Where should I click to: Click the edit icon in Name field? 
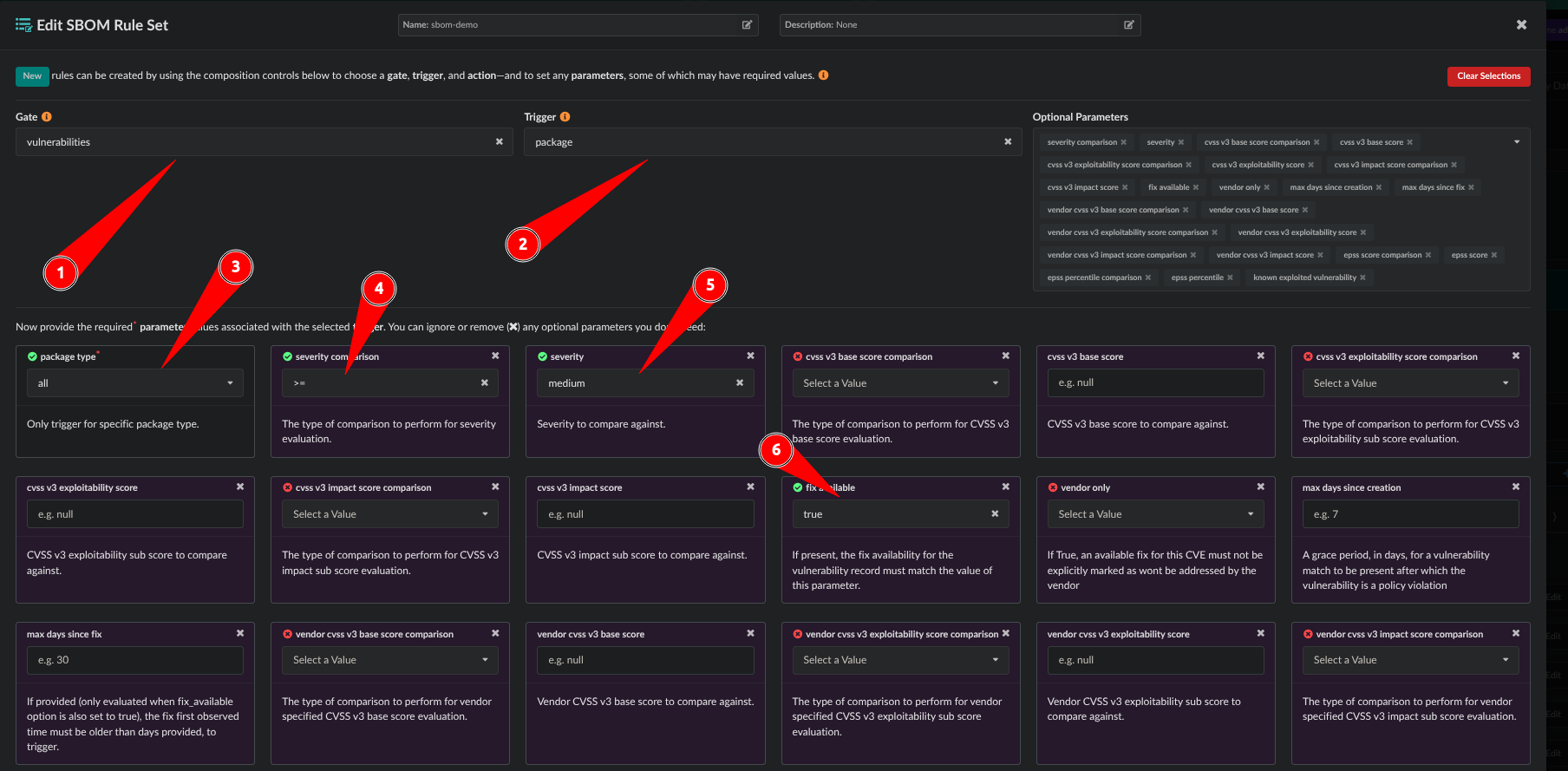tap(747, 25)
